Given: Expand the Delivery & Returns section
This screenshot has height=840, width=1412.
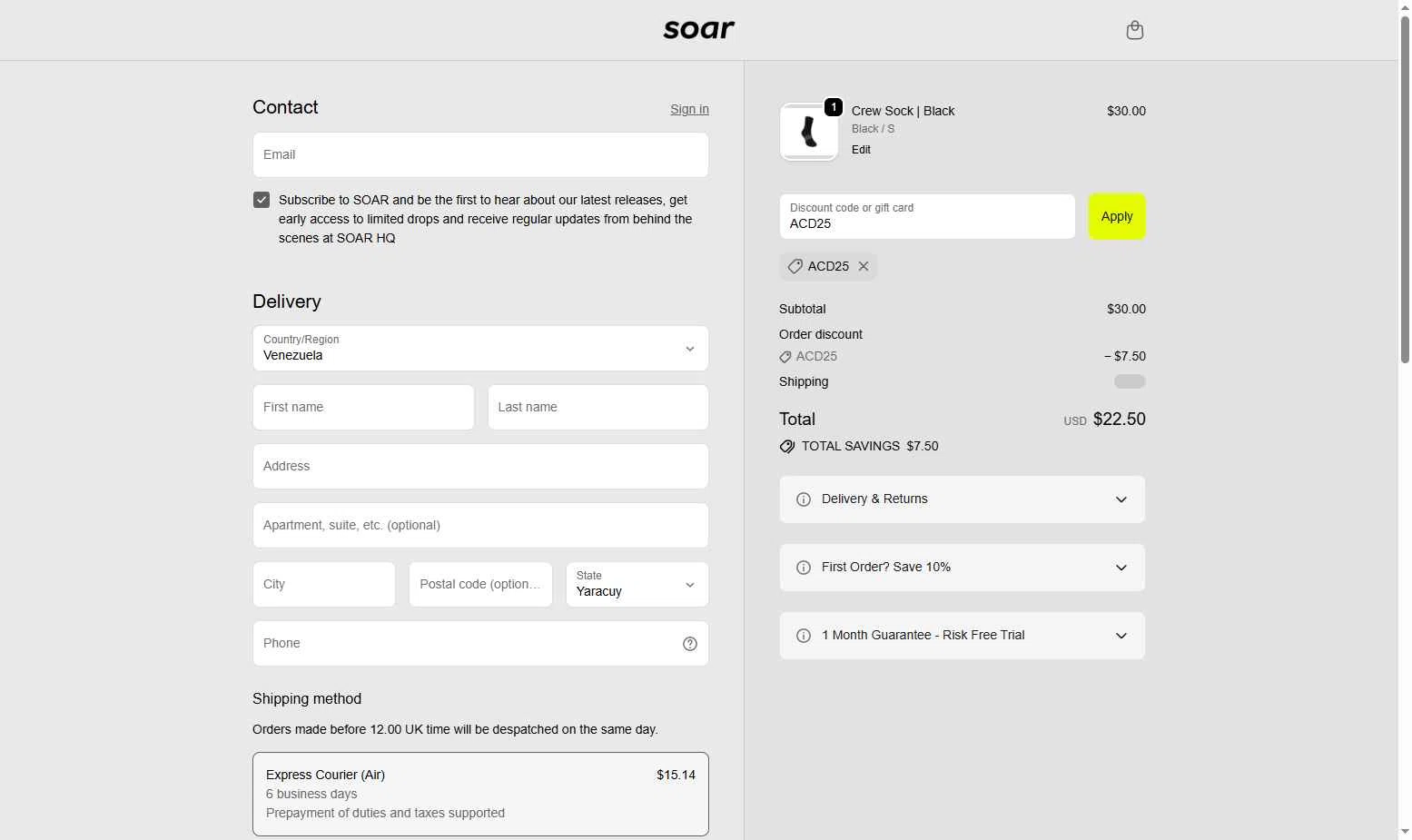Looking at the screenshot, I should (x=963, y=499).
